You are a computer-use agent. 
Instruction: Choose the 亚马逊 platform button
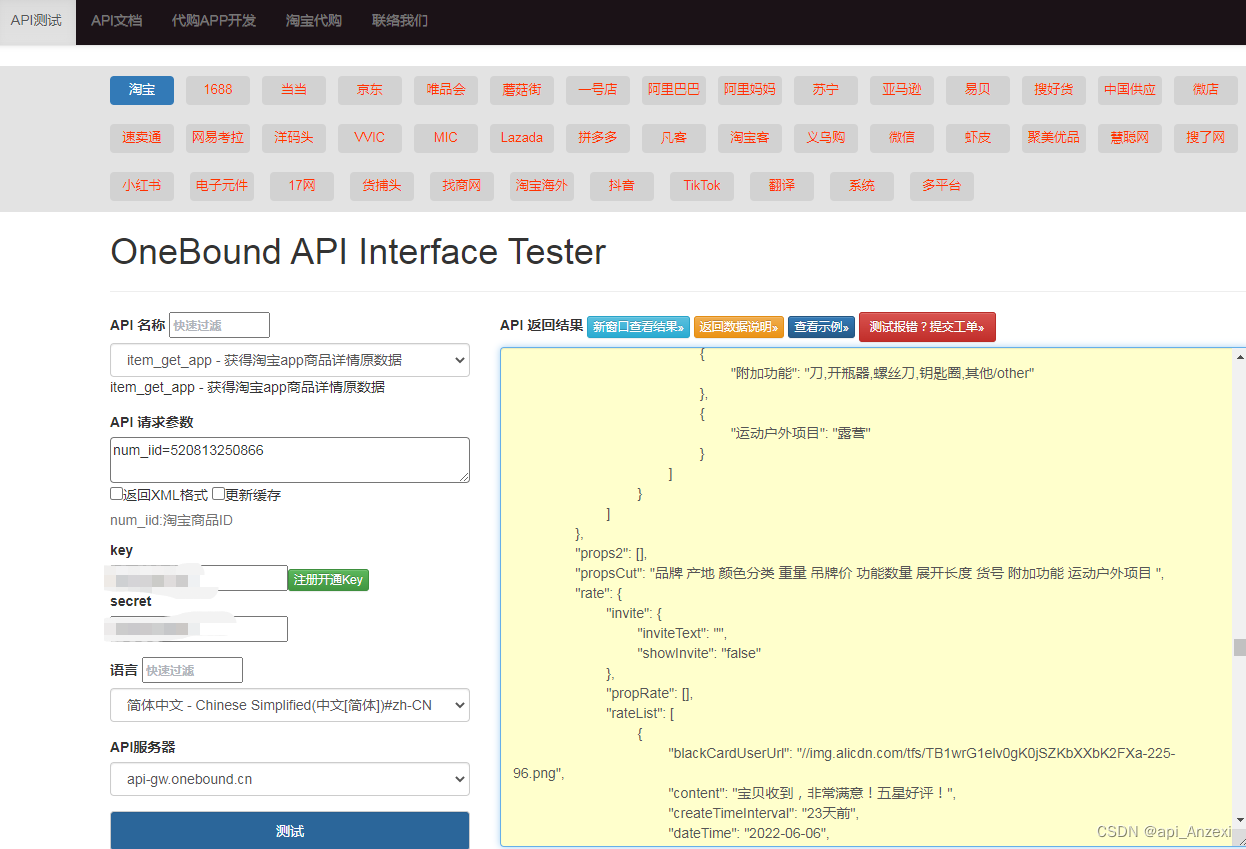pyautogui.click(x=902, y=90)
